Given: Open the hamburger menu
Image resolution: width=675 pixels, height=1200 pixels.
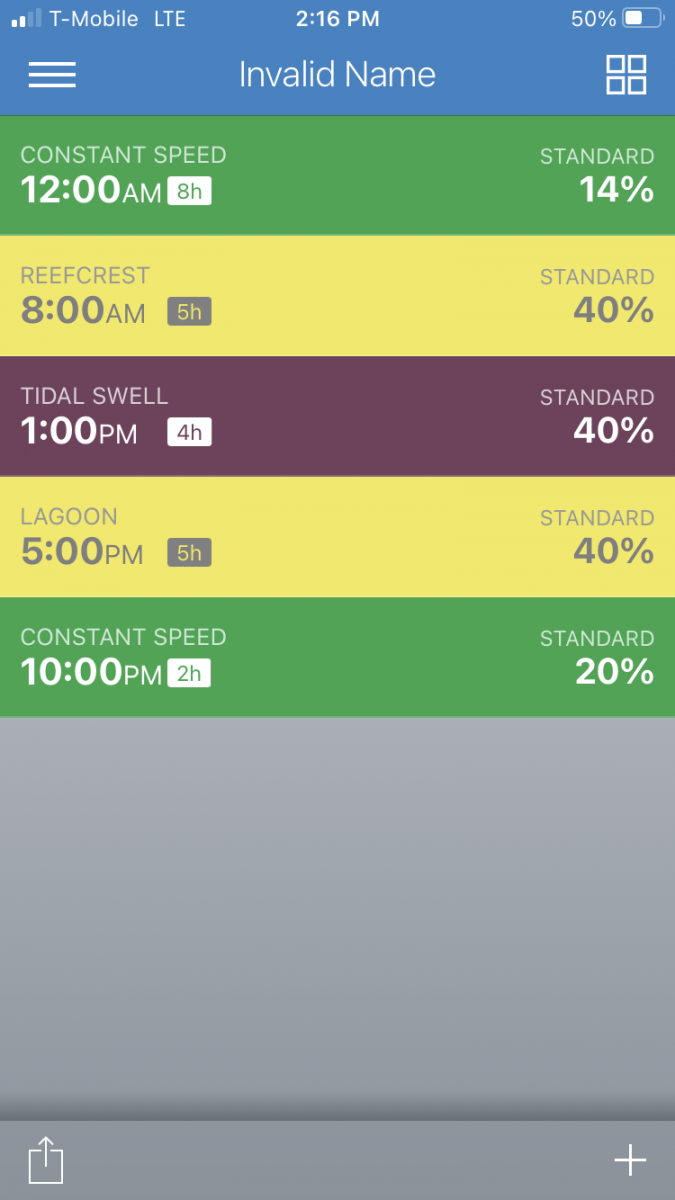Looking at the screenshot, I should [52, 75].
